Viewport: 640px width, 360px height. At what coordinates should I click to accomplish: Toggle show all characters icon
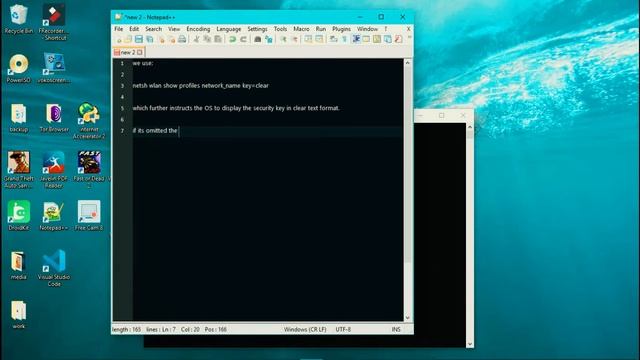click(344, 39)
